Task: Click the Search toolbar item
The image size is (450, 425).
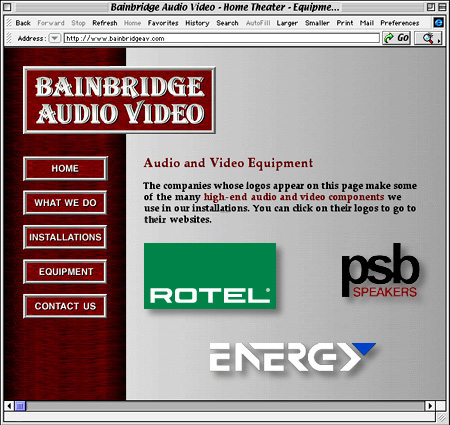Action: point(227,23)
